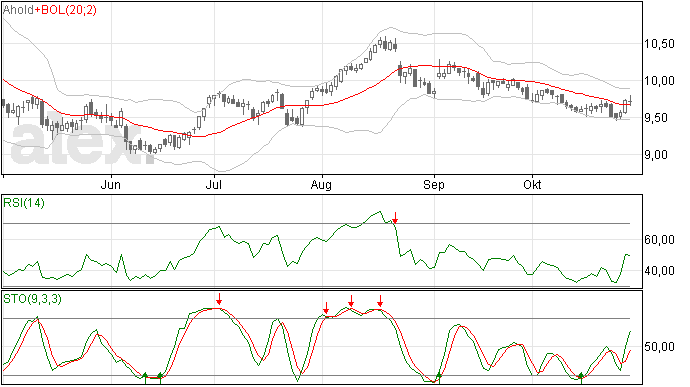
Task: Click the red sell arrow in RSI panel
Action: pyautogui.click(x=395, y=217)
